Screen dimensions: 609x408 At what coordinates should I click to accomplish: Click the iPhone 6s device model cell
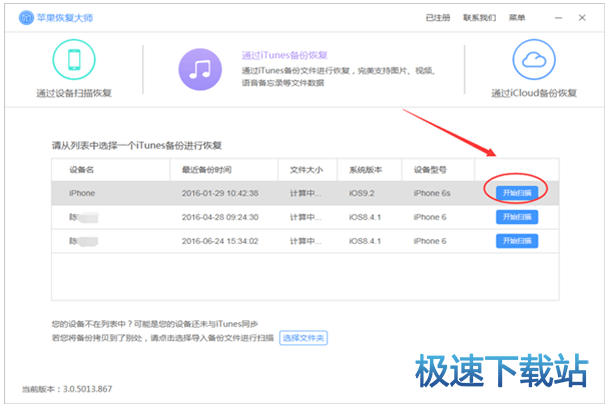tap(432, 193)
